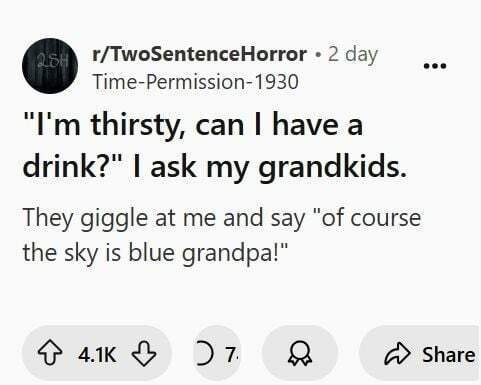Click the curved share arrow icon

397,354
